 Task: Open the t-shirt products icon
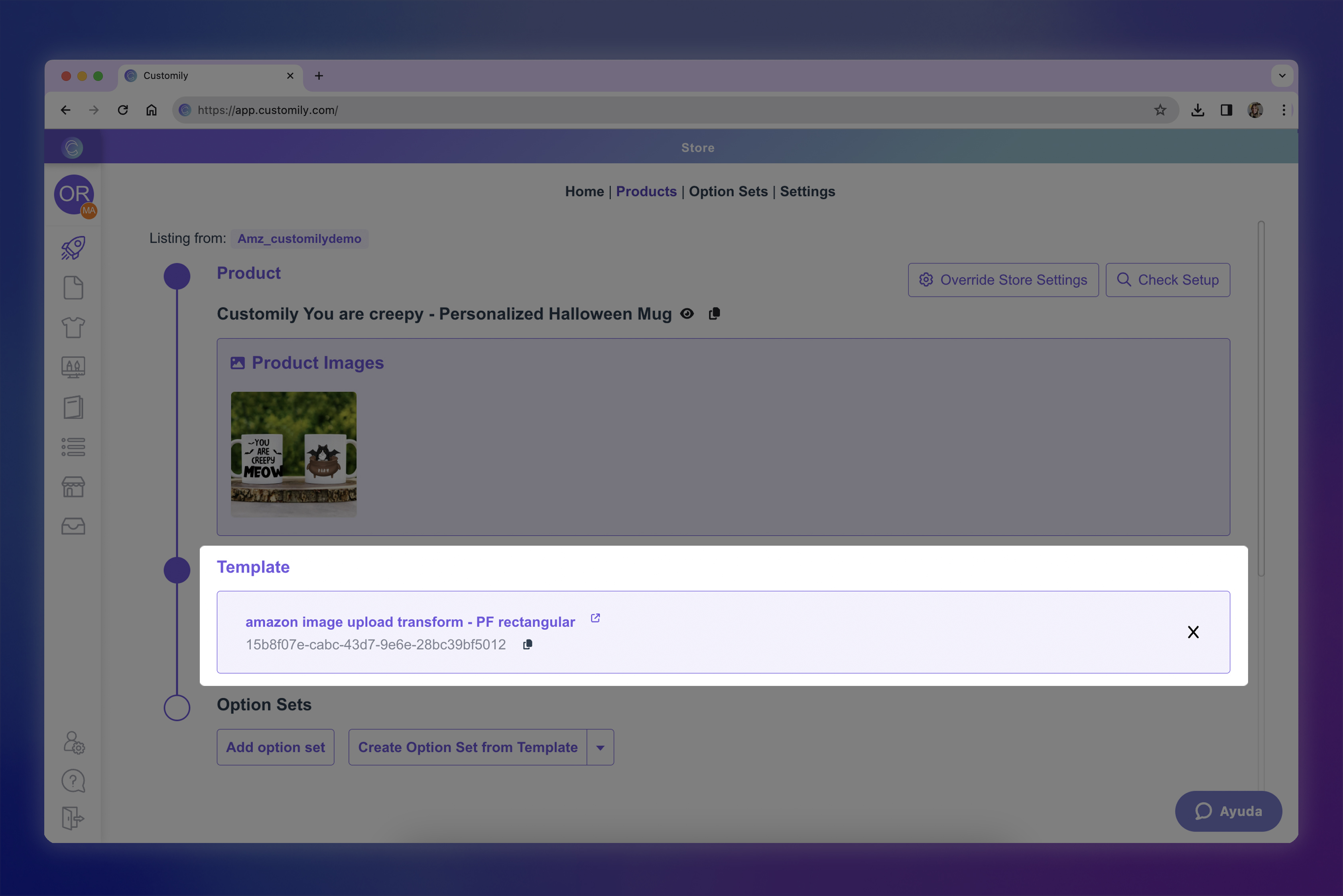tap(73, 327)
